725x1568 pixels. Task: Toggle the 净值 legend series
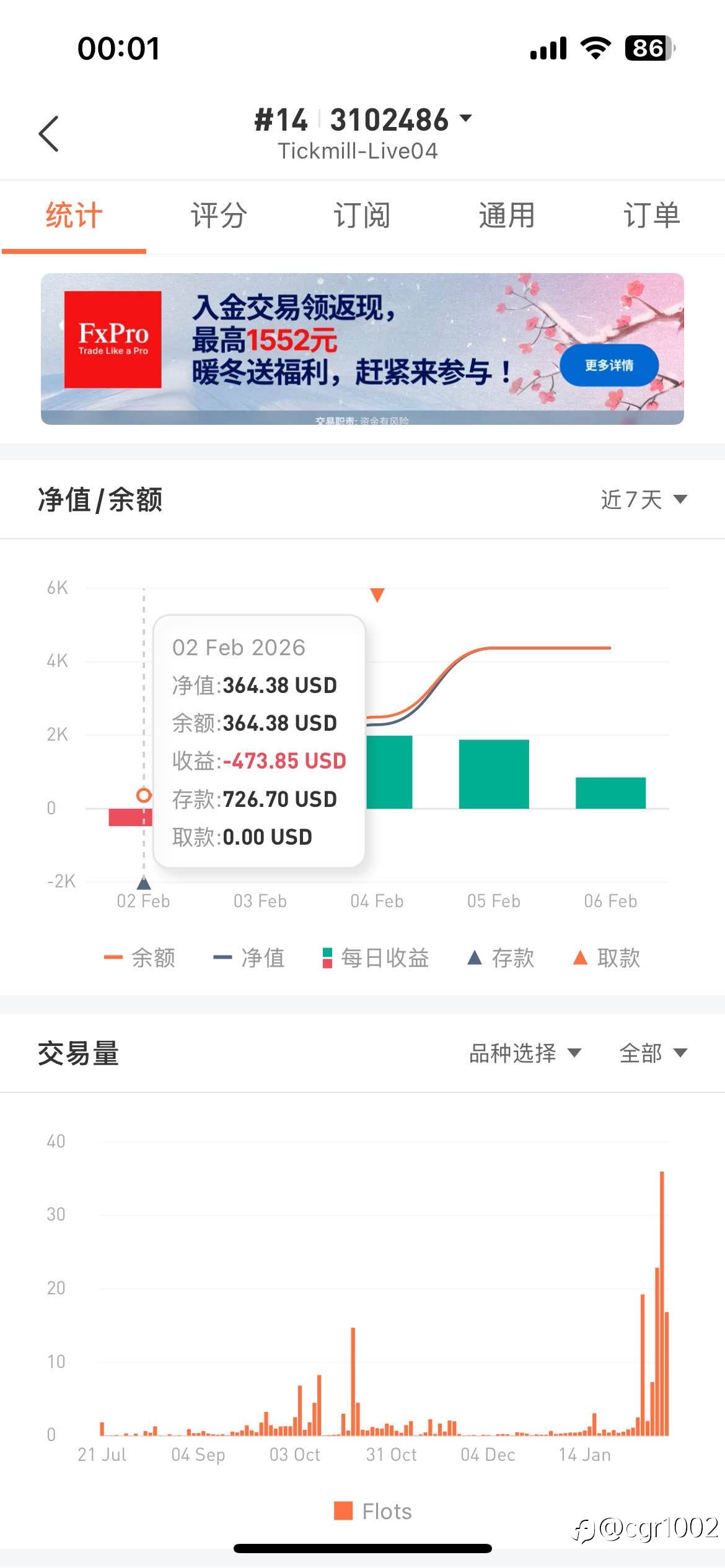click(249, 958)
